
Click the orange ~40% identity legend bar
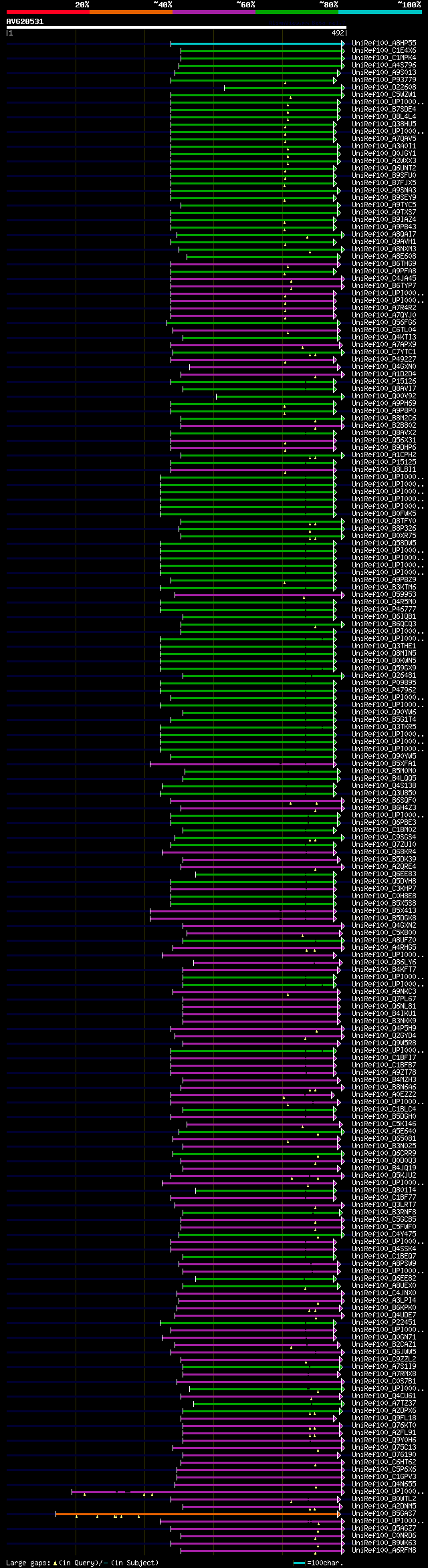(130, 11)
